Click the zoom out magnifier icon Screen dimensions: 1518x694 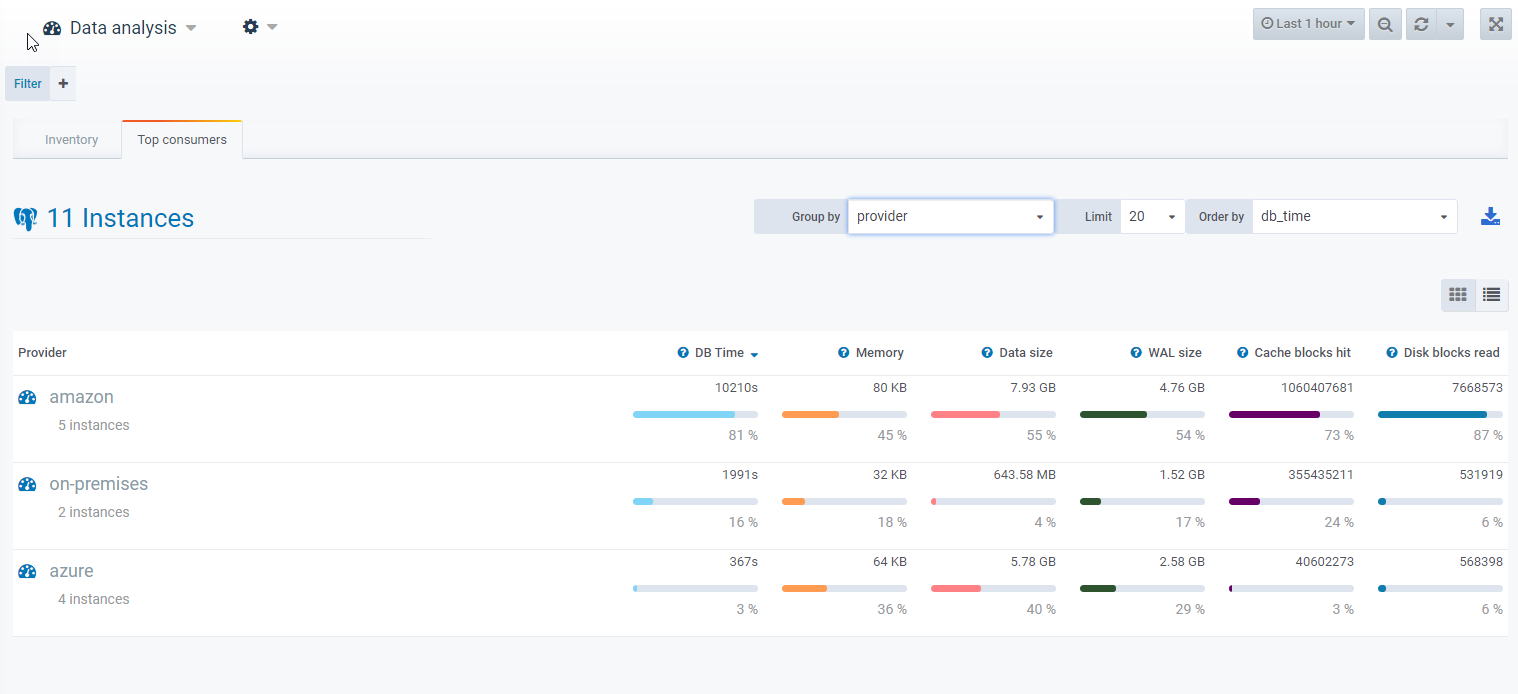coord(1385,24)
